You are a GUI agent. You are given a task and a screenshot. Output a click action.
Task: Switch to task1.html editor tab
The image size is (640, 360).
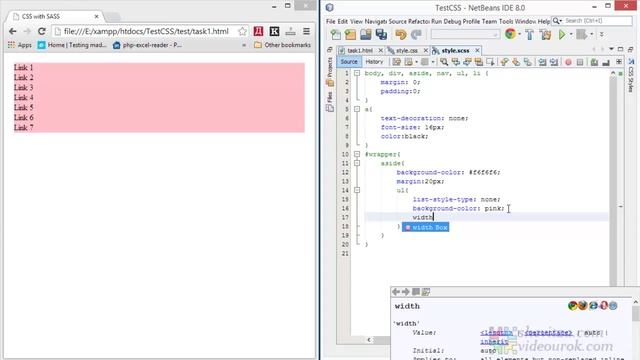[x=360, y=50]
